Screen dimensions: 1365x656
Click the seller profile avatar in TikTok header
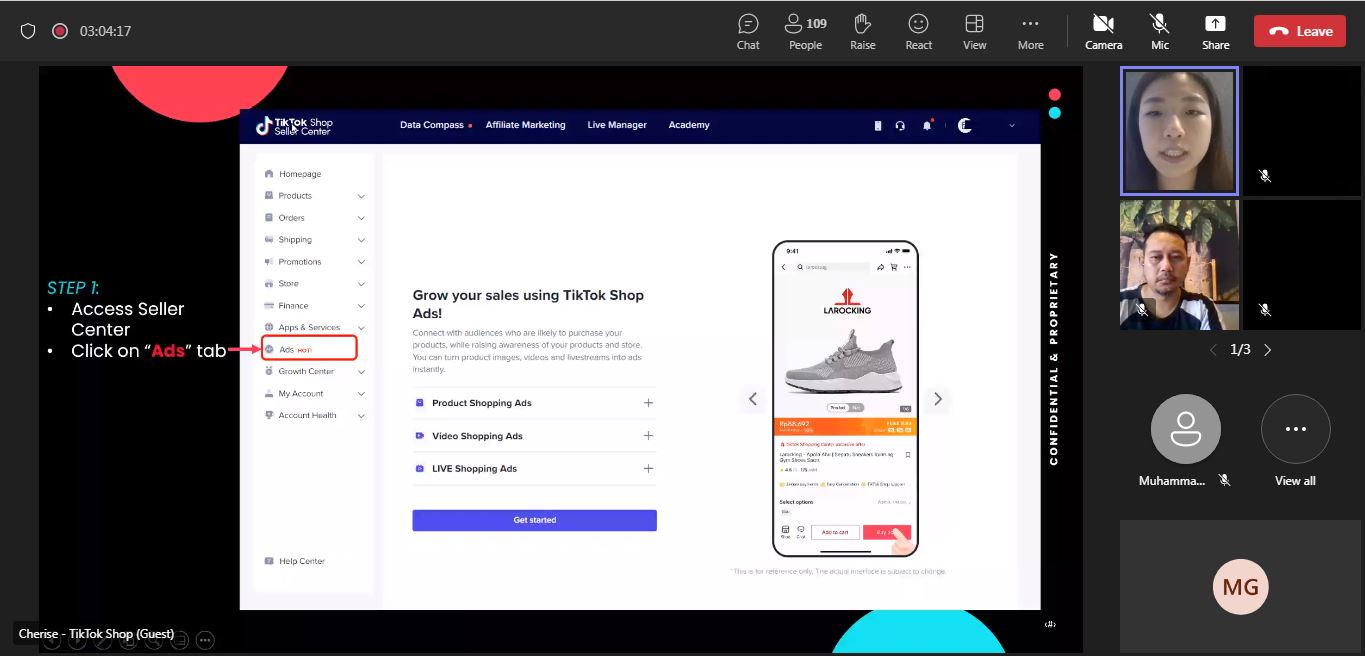click(x=964, y=125)
